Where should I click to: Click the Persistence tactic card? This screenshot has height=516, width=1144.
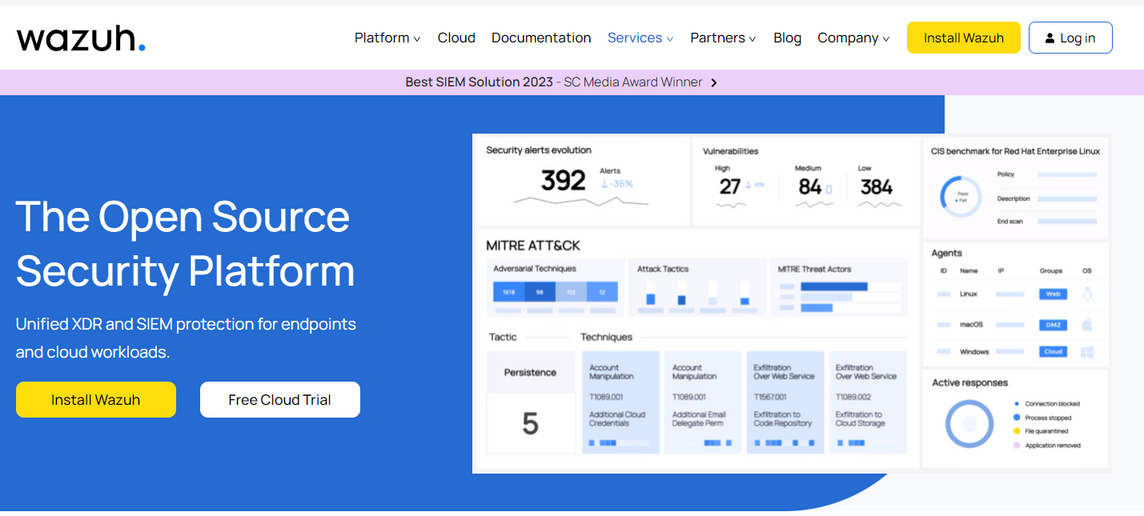tap(530, 402)
